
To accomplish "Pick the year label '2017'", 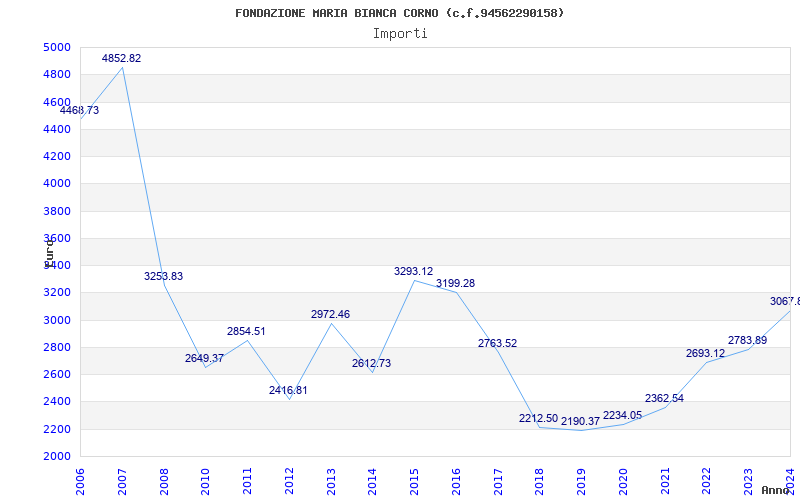I will click(x=498, y=482).
